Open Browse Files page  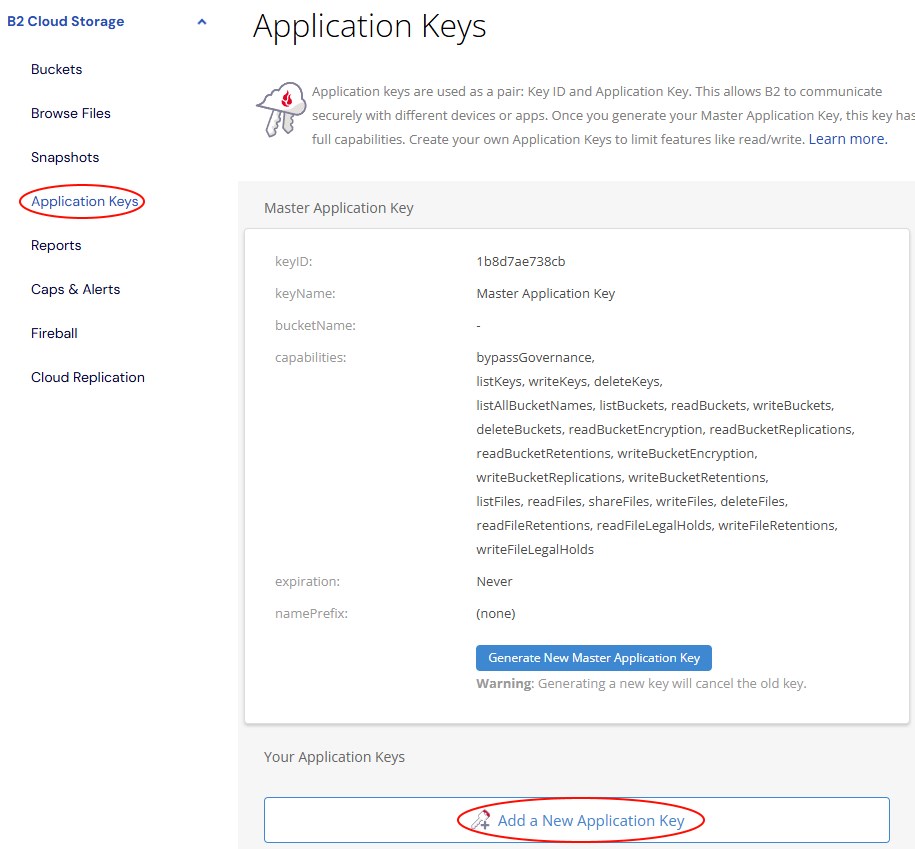[71, 113]
